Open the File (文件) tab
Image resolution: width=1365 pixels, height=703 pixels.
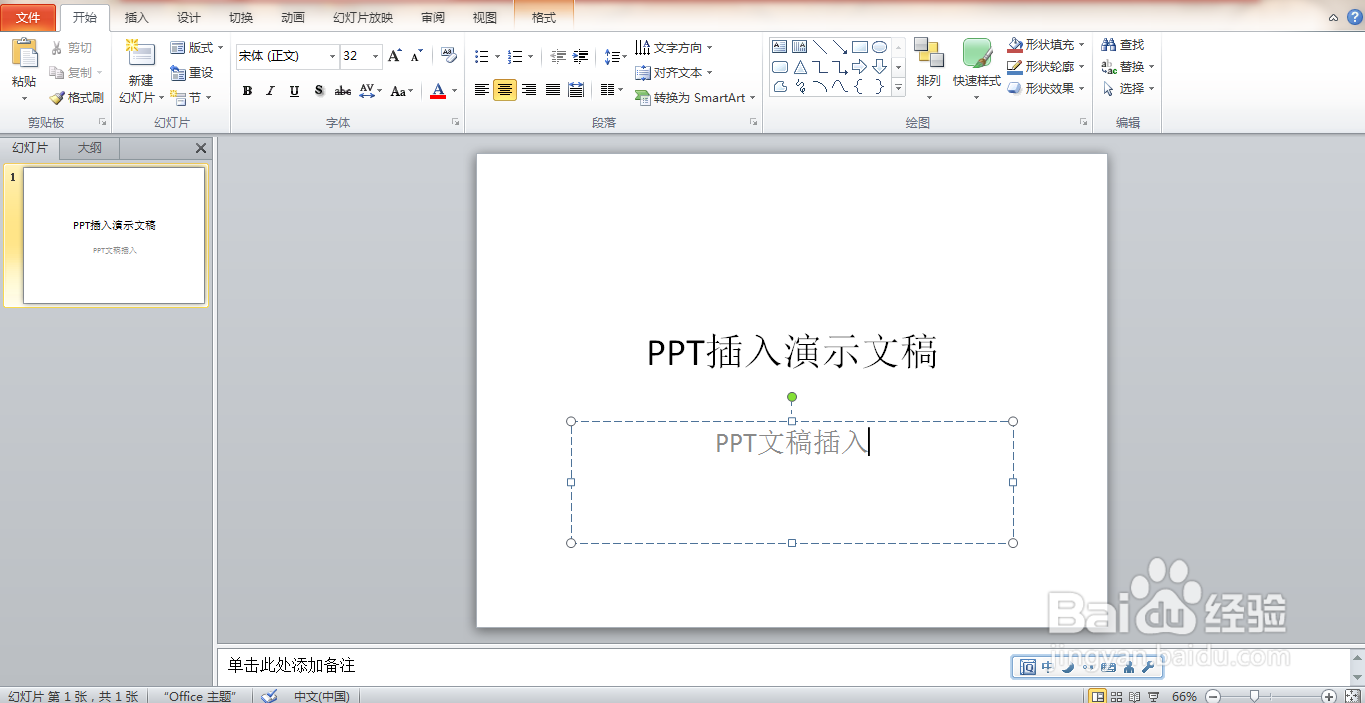tap(28, 18)
